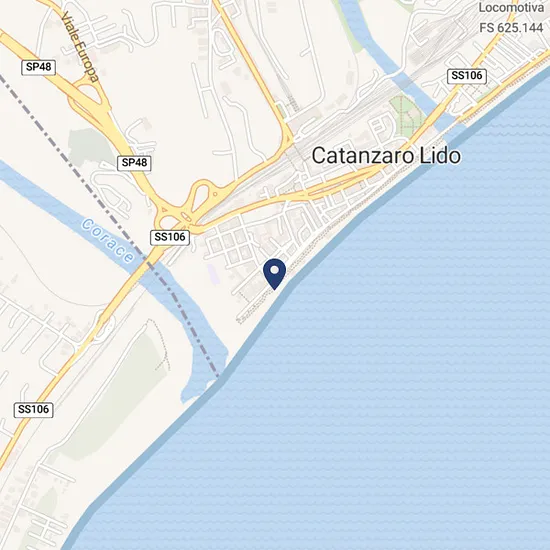Click the dark blue location pin marker
Image resolution: width=550 pixels, height=550 pixels.
[x=274, y=274]
